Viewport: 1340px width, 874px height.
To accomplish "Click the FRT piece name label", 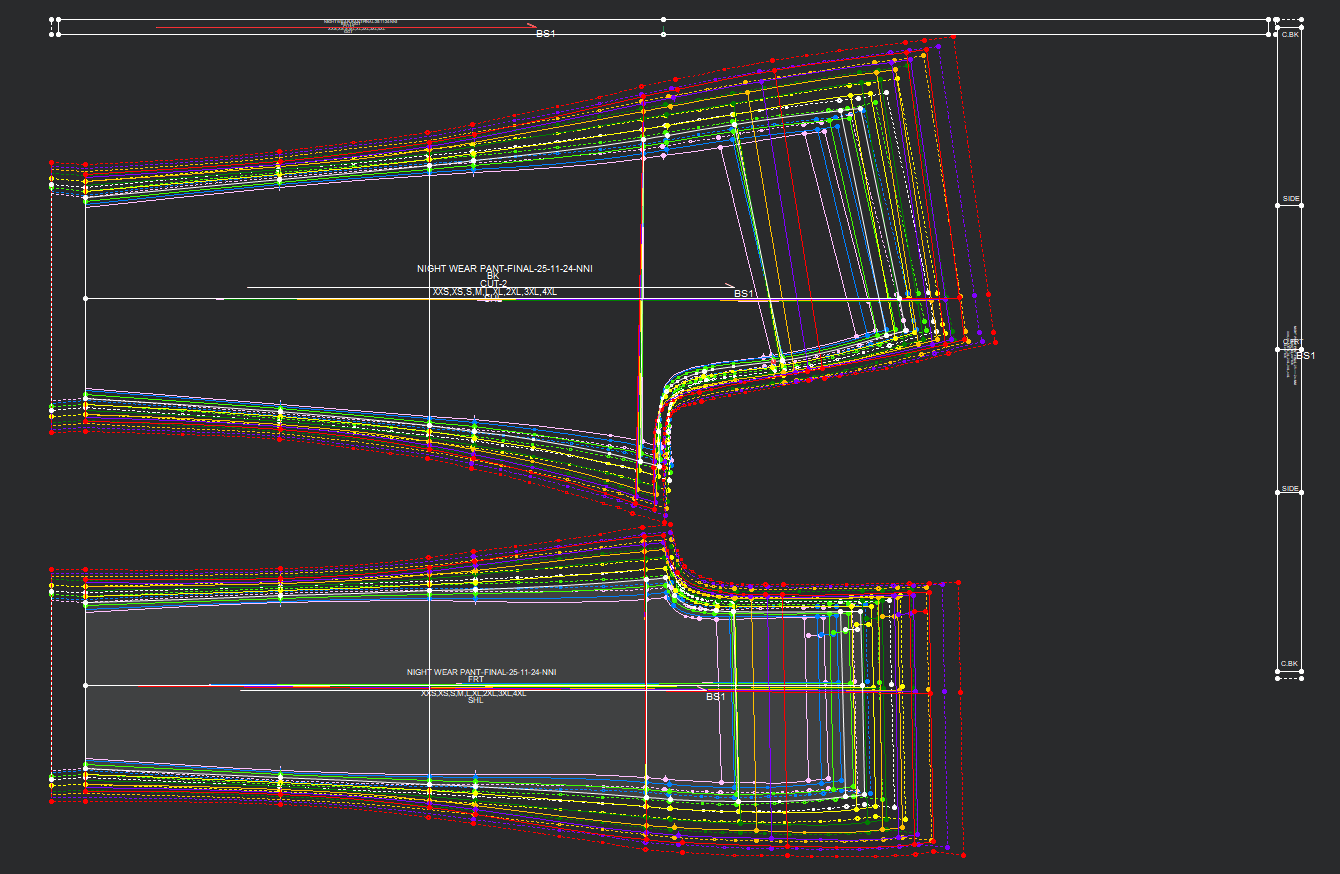I will click(x=475, y=680).
